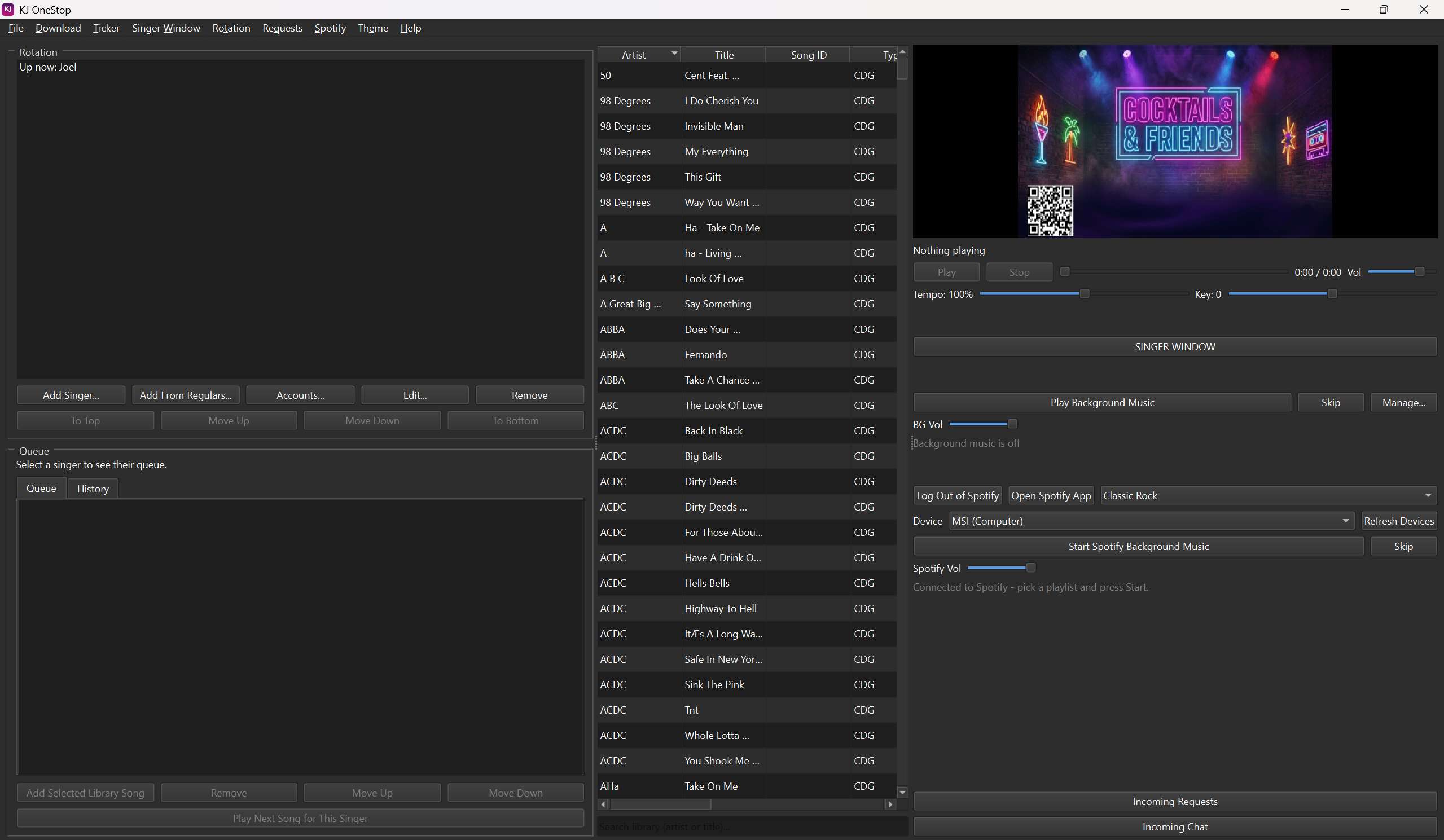
Task: Click the Key slider handle
Action: 1332,294
